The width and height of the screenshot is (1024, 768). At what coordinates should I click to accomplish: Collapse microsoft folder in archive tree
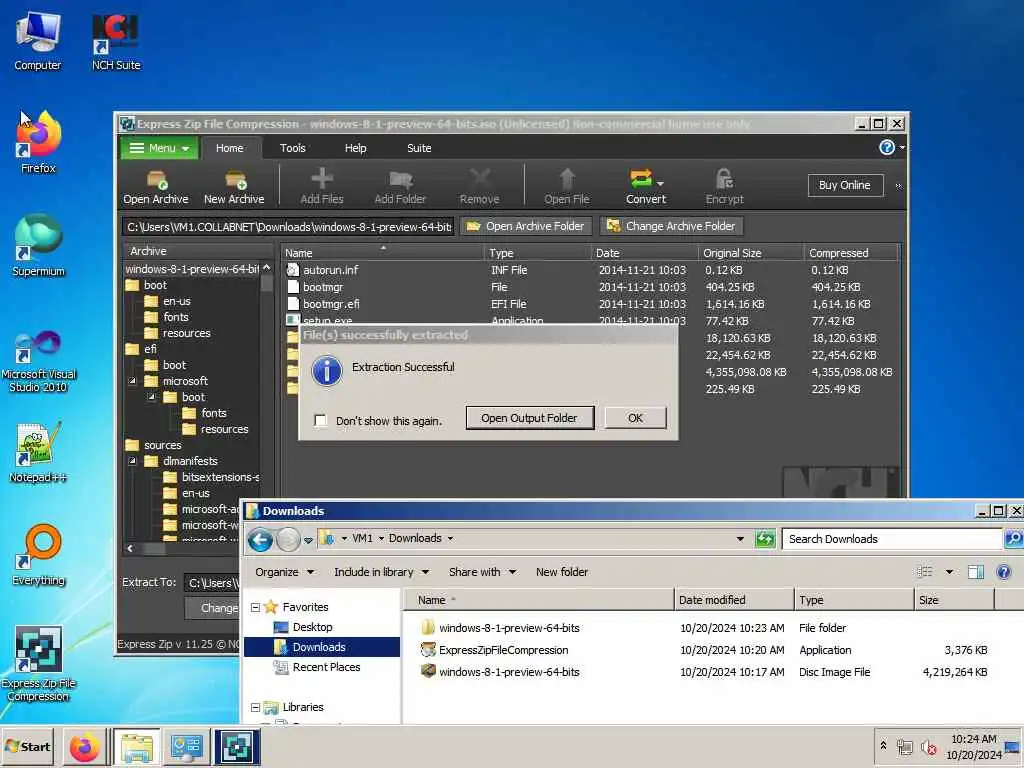(x=133, y=381)
